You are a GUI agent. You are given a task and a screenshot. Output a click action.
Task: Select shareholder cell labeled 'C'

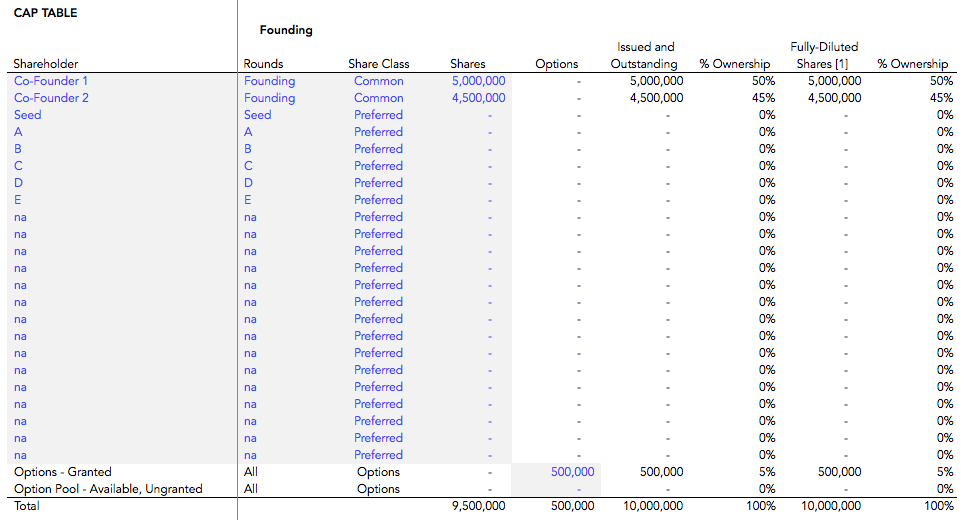(18, 166)
